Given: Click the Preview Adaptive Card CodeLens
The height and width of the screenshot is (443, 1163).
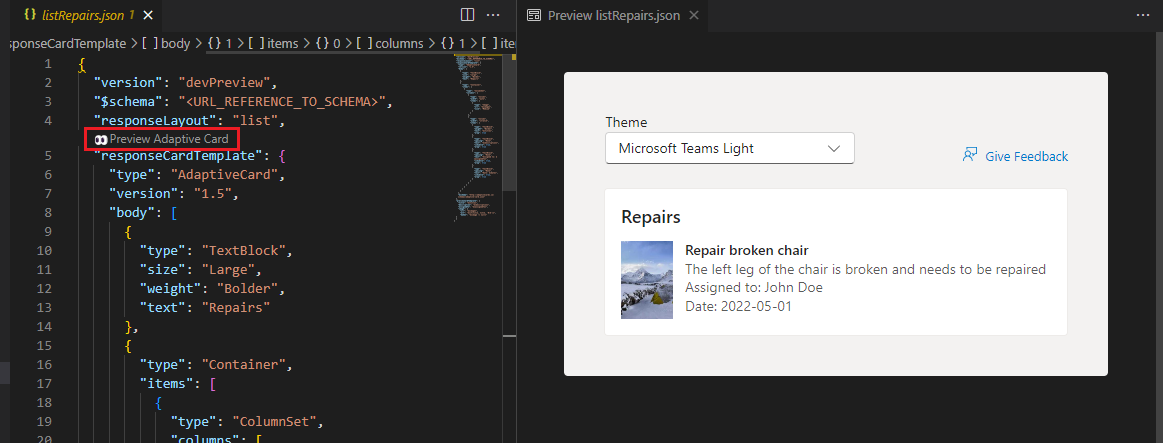Looking at the screenshot, I should (x=162, y=139).
